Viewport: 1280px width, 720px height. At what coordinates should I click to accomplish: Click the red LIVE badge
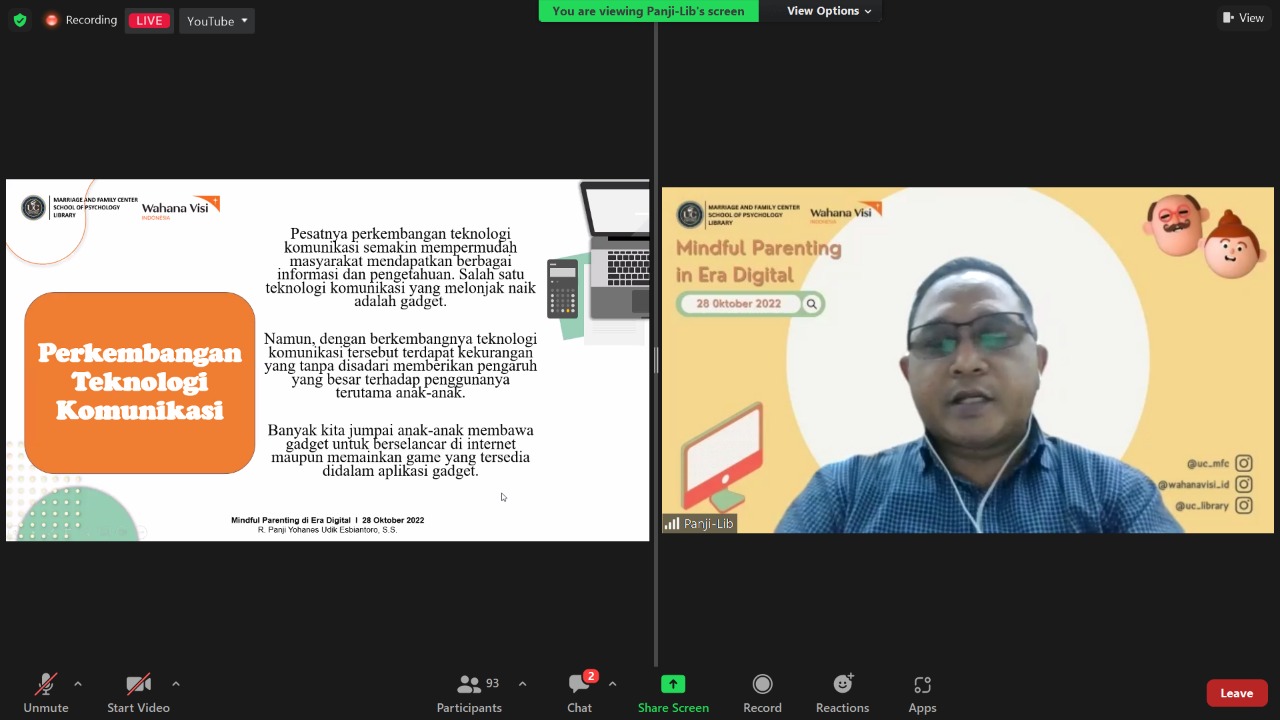click(149, 21)
